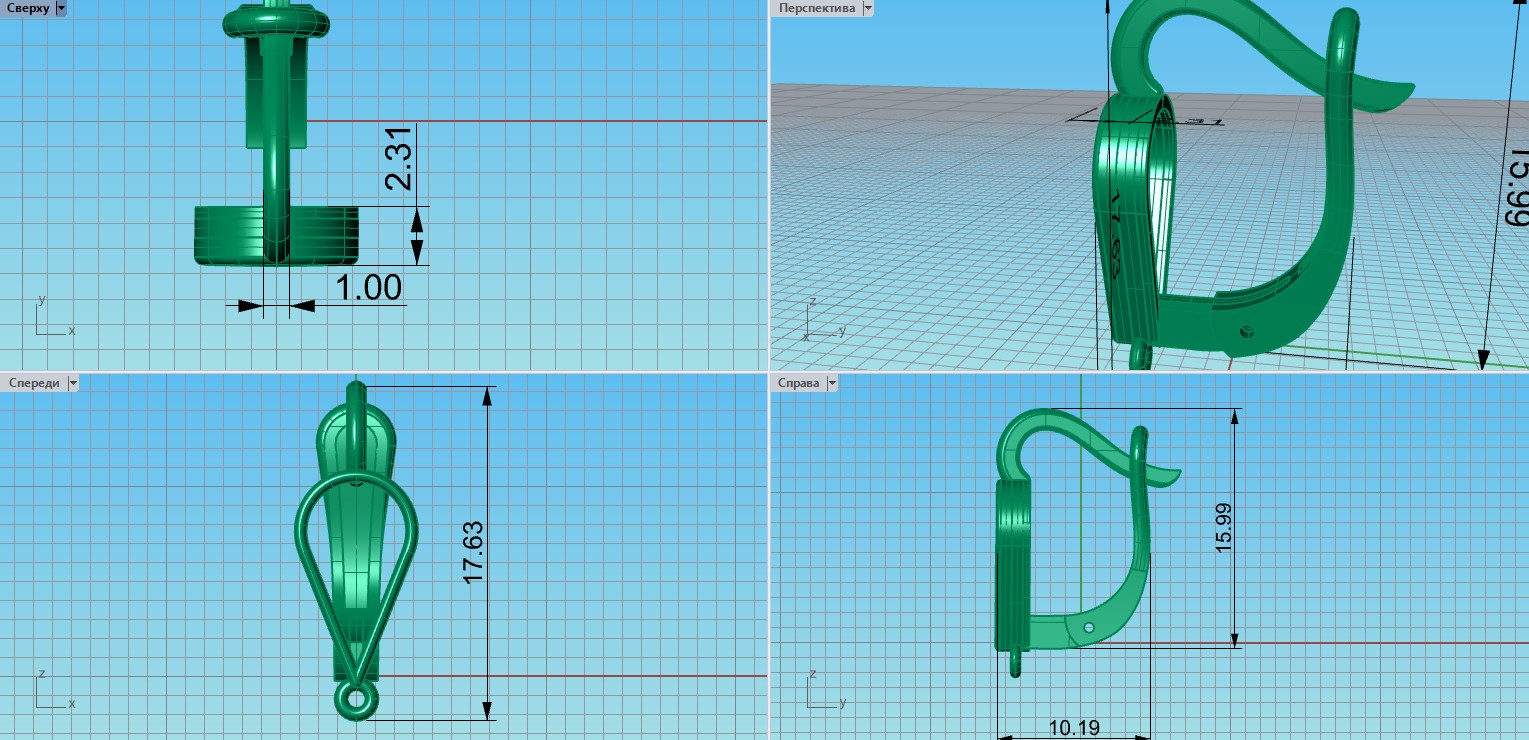This screenshot has width=1529, height=740.
Task: Expand the Спереди viewport menu arrow
Action: (x=72, y=383)
